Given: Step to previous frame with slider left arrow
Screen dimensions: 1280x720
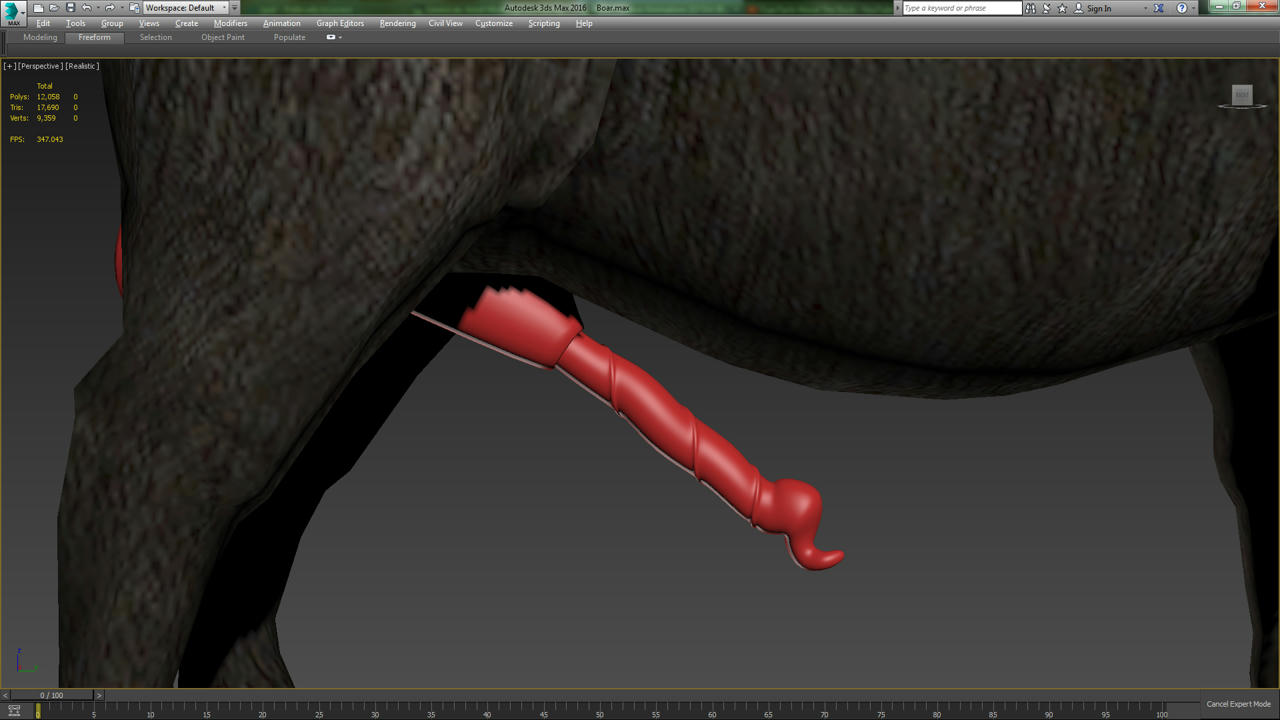Looking at the screenshot, I should click(x=5, y=695).
